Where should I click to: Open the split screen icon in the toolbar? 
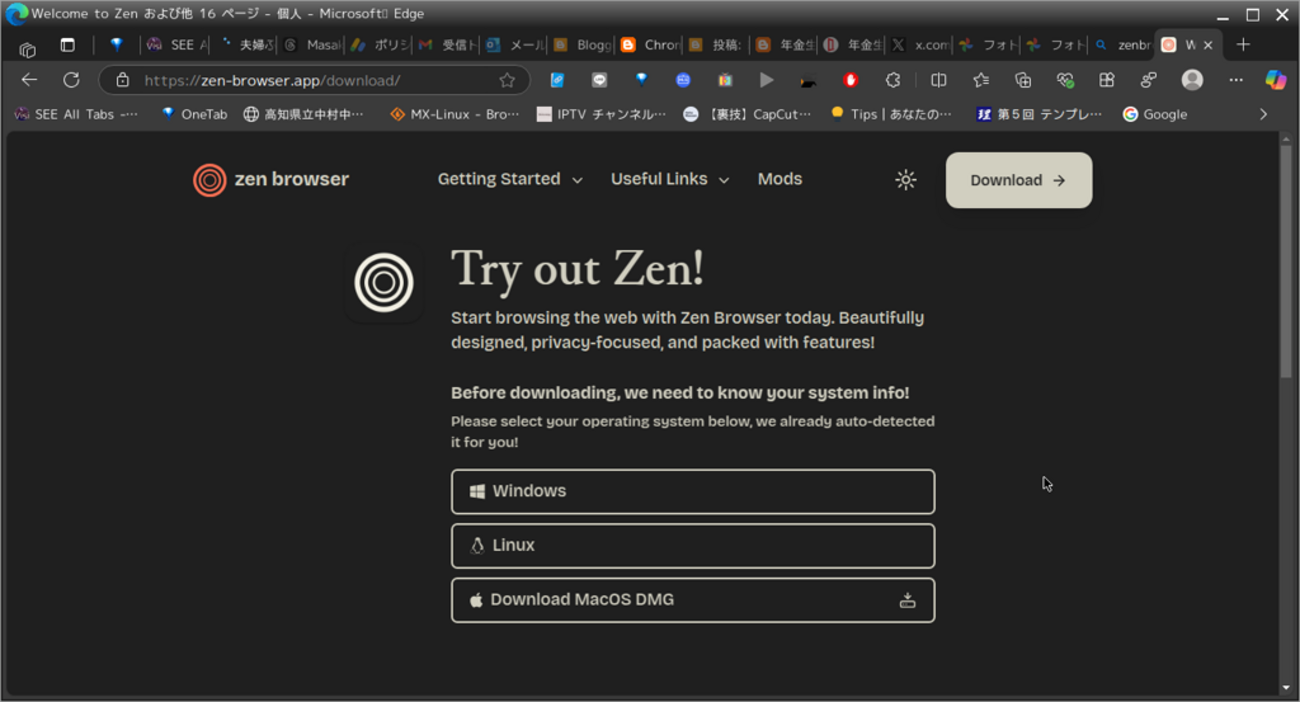click(x=938, y=80)
